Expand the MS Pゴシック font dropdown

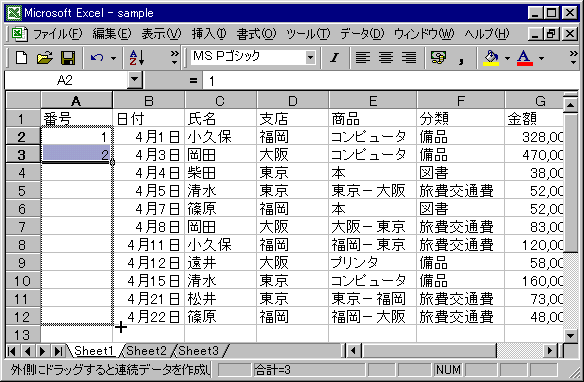click(310, 58)
